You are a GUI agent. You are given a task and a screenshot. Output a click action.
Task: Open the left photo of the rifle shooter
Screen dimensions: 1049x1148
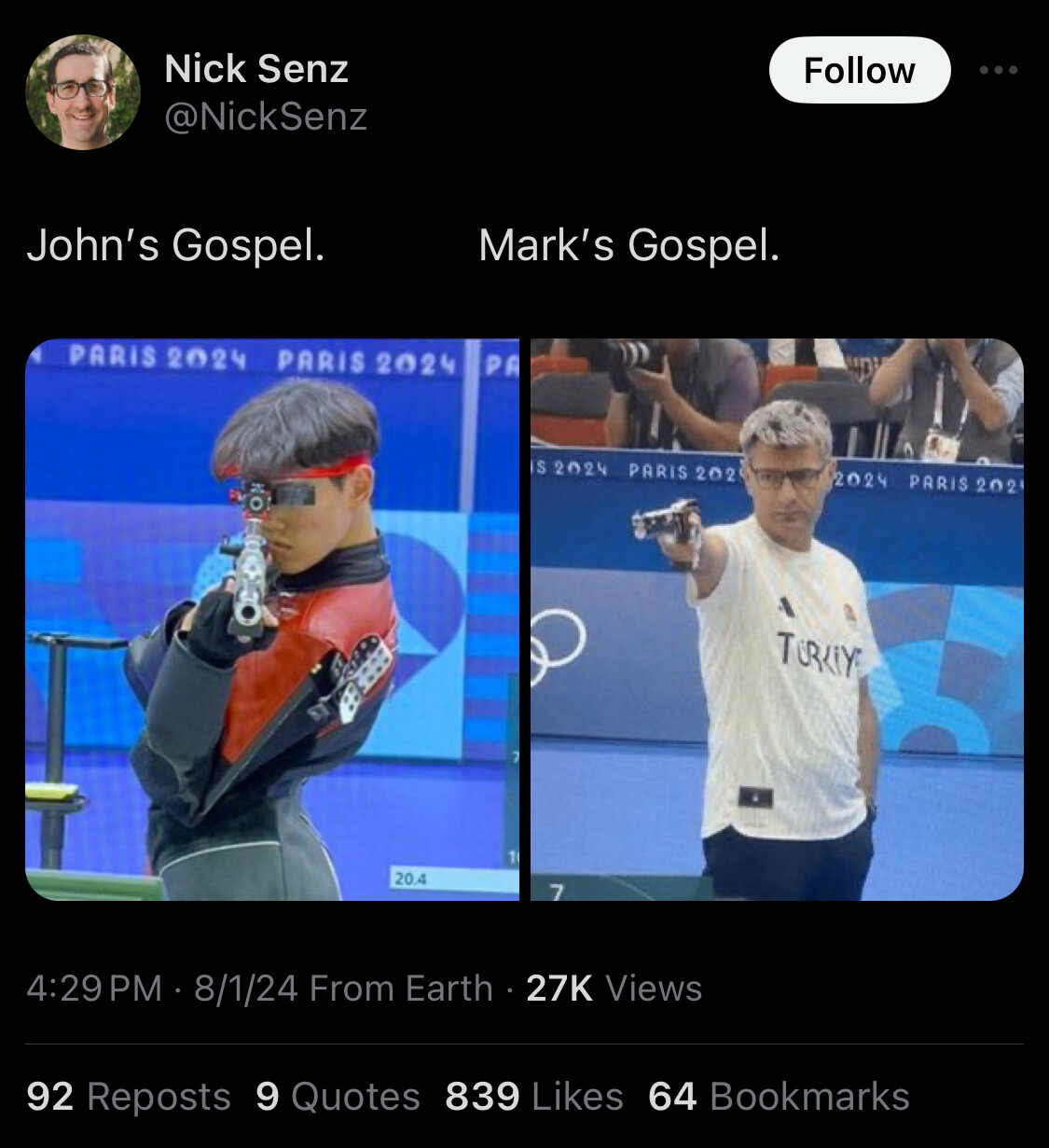[x=271, y=619]
